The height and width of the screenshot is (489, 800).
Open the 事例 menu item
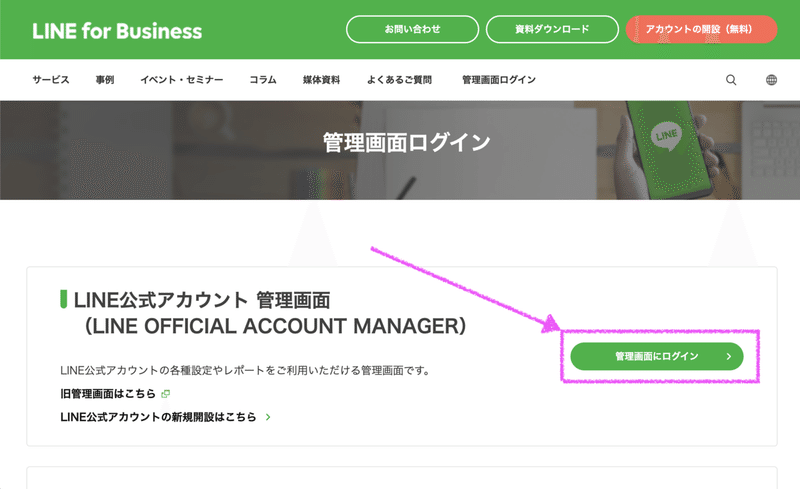click(x=105, y=80)
